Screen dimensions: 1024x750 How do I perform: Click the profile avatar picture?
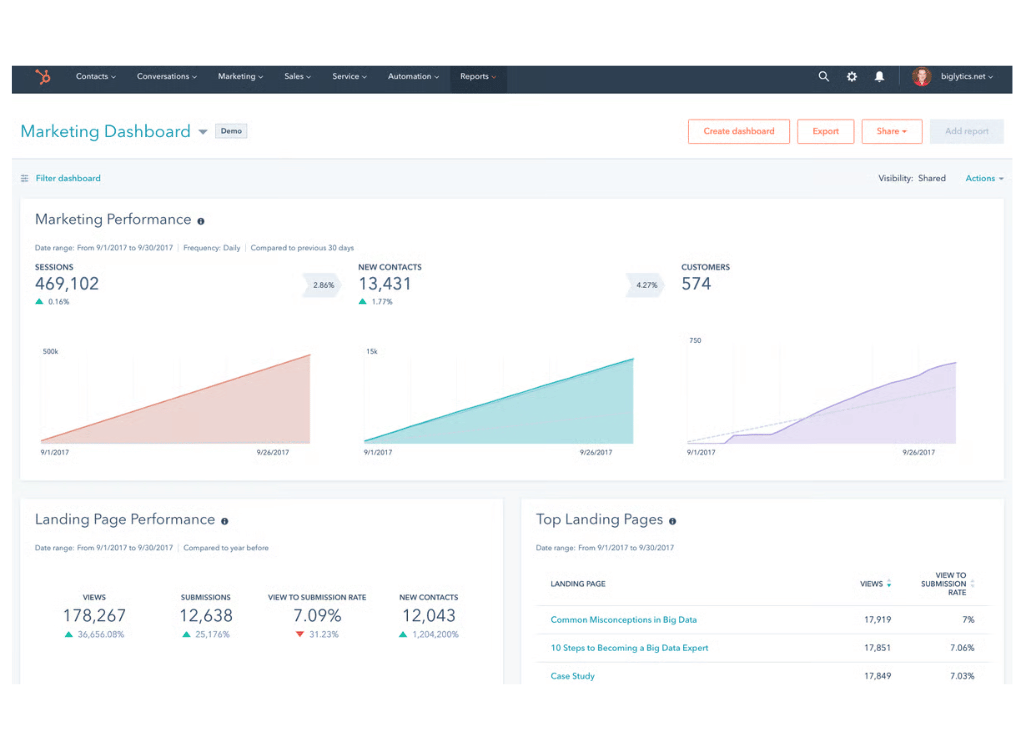920,76
